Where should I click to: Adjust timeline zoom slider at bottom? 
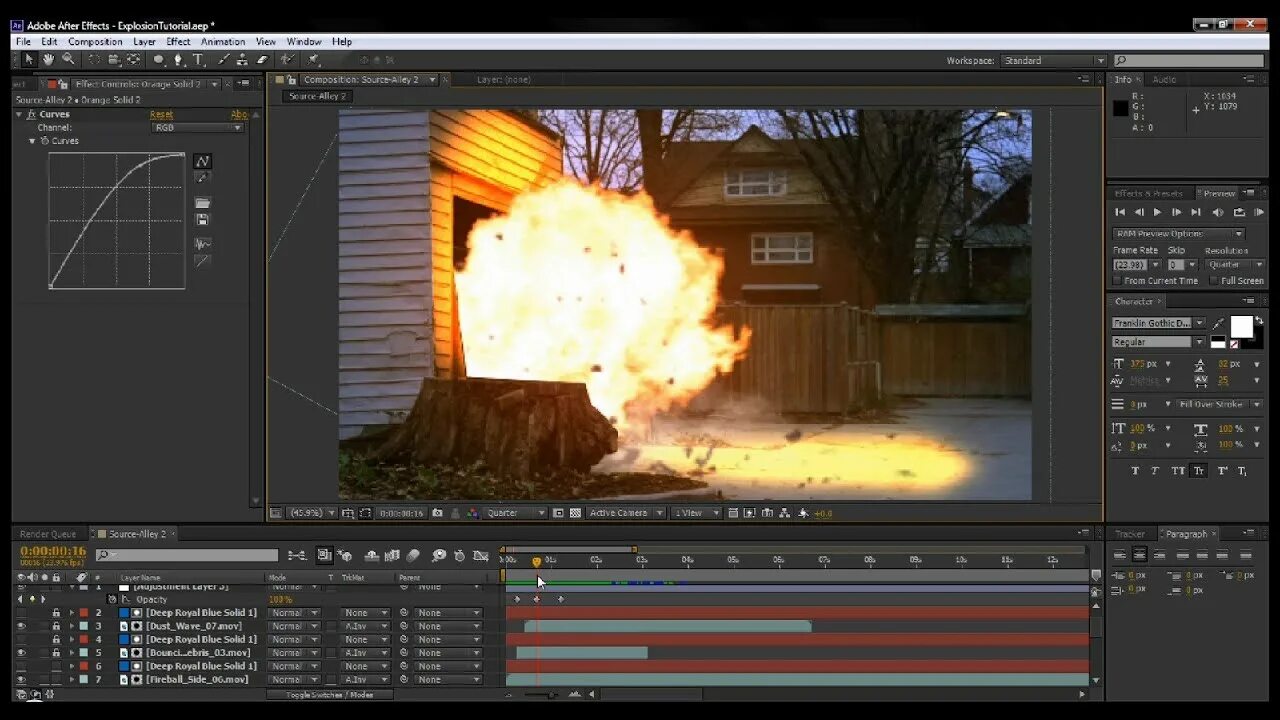tap(552, 694)
